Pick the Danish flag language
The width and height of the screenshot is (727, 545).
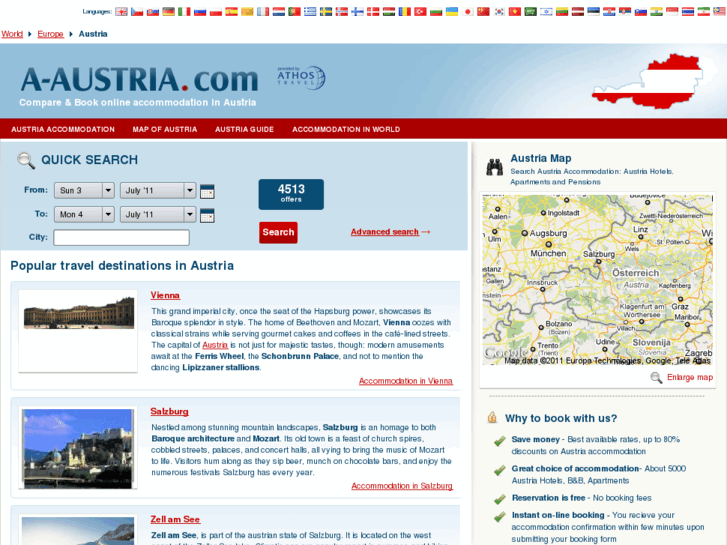[373, 12]
